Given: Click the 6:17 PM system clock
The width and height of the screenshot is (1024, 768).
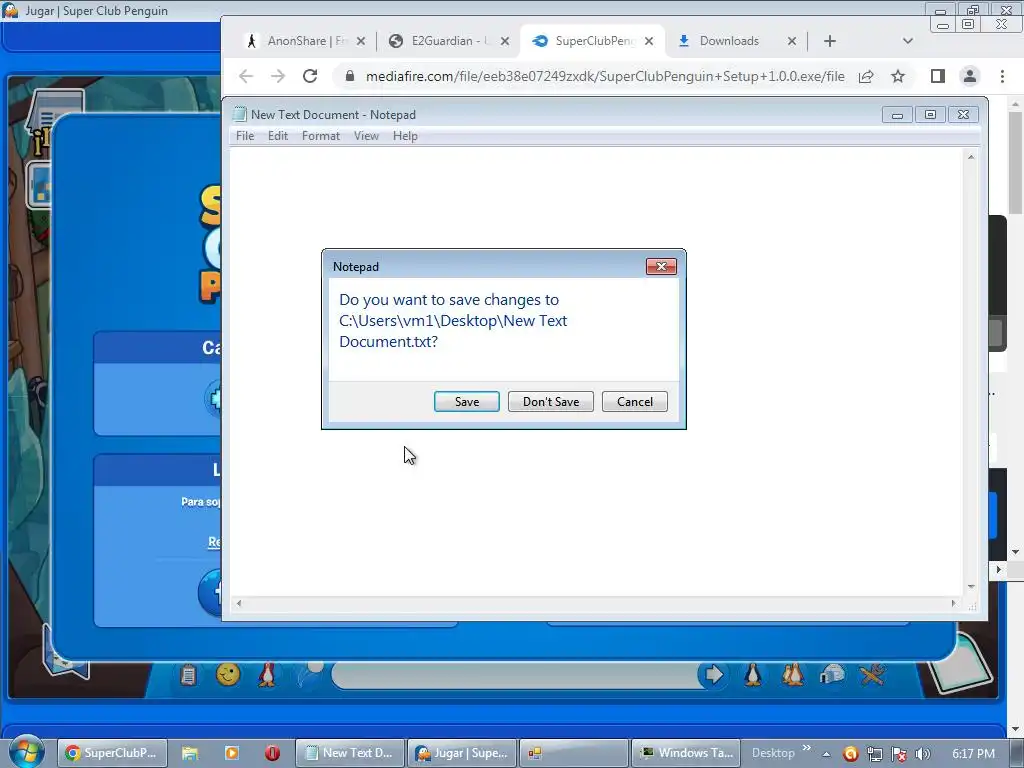Looking at the screenshot, I should click(x=973, y=753).
